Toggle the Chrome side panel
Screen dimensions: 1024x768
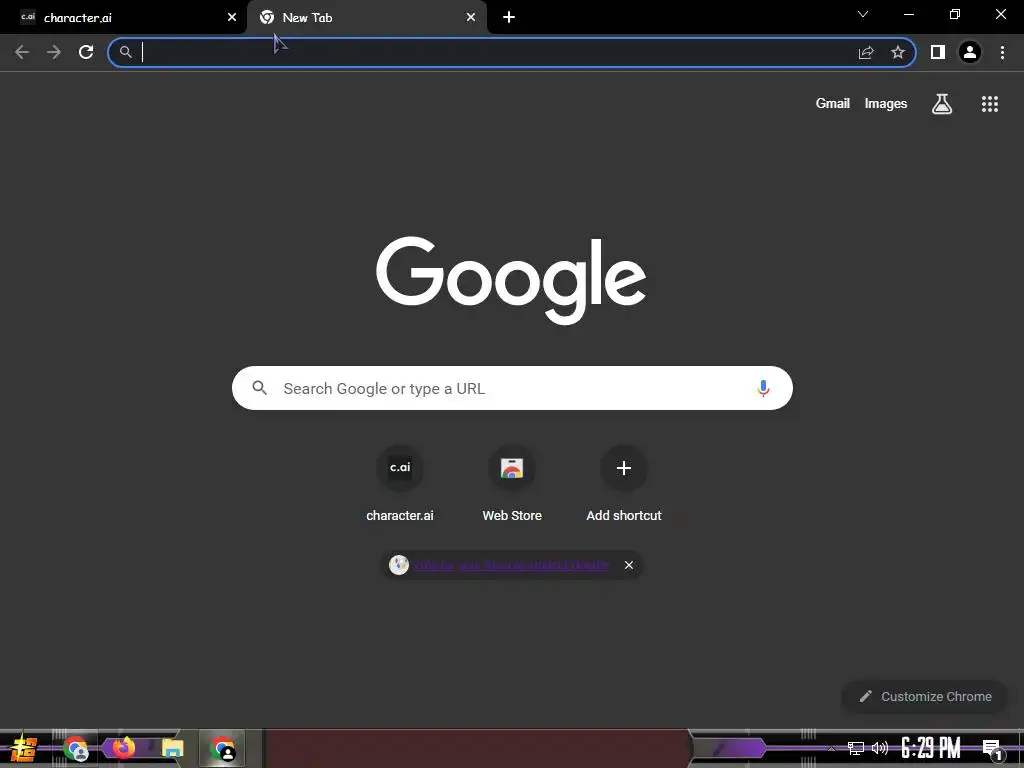click(x=938, y=52)
